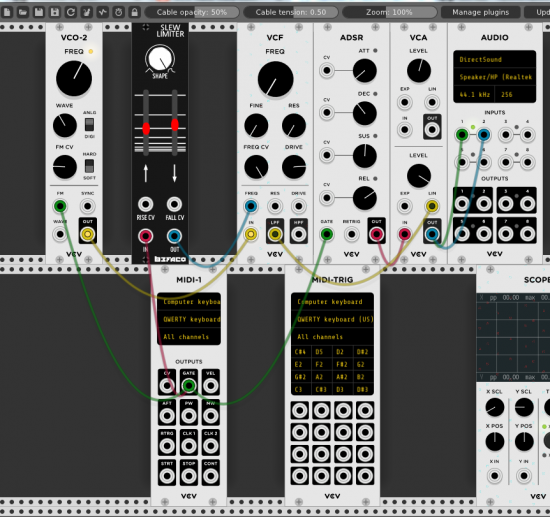The image size is (550, 517).
Task: Click the Slew Limiter fall fader handle
Action: tap(175, 125)
